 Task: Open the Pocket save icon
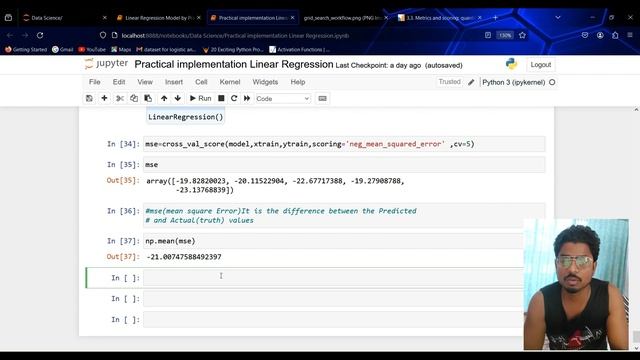point(584,36)
